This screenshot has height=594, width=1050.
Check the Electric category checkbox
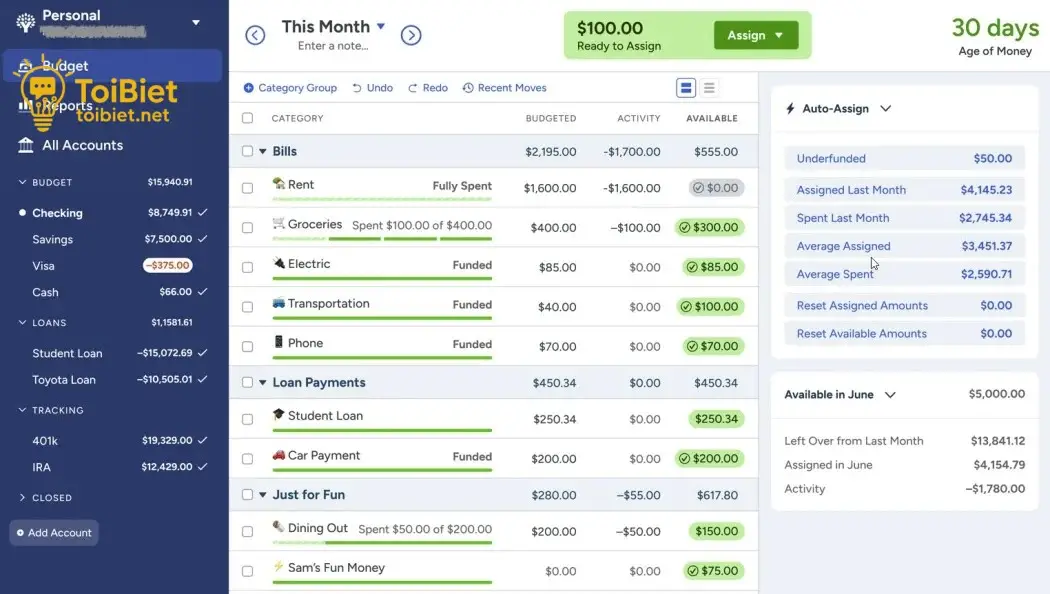[248, 267]
